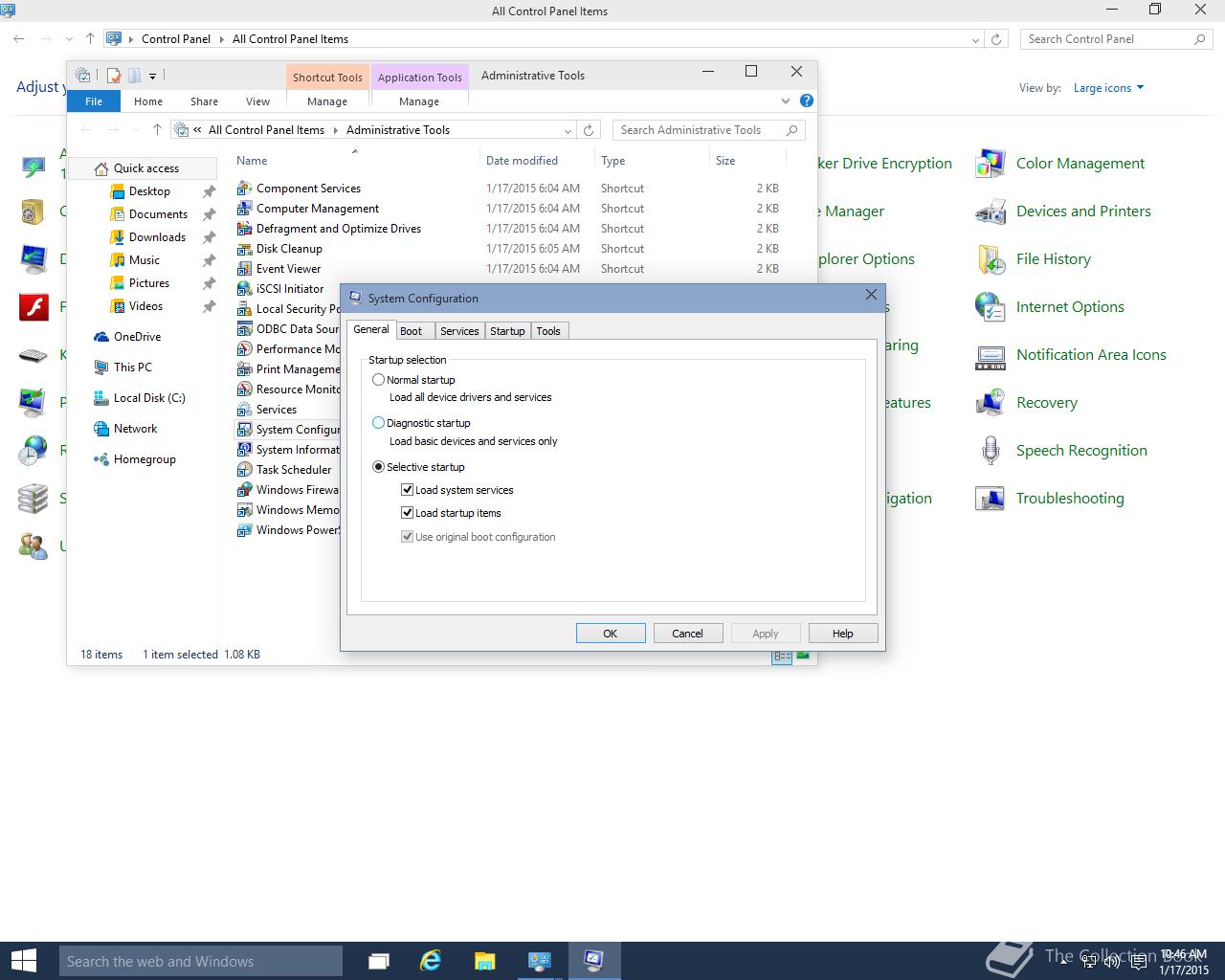Screen dimensions: 1225x980
Task: Select the Diagnostic startup option
Action: [x=378, y=423]
